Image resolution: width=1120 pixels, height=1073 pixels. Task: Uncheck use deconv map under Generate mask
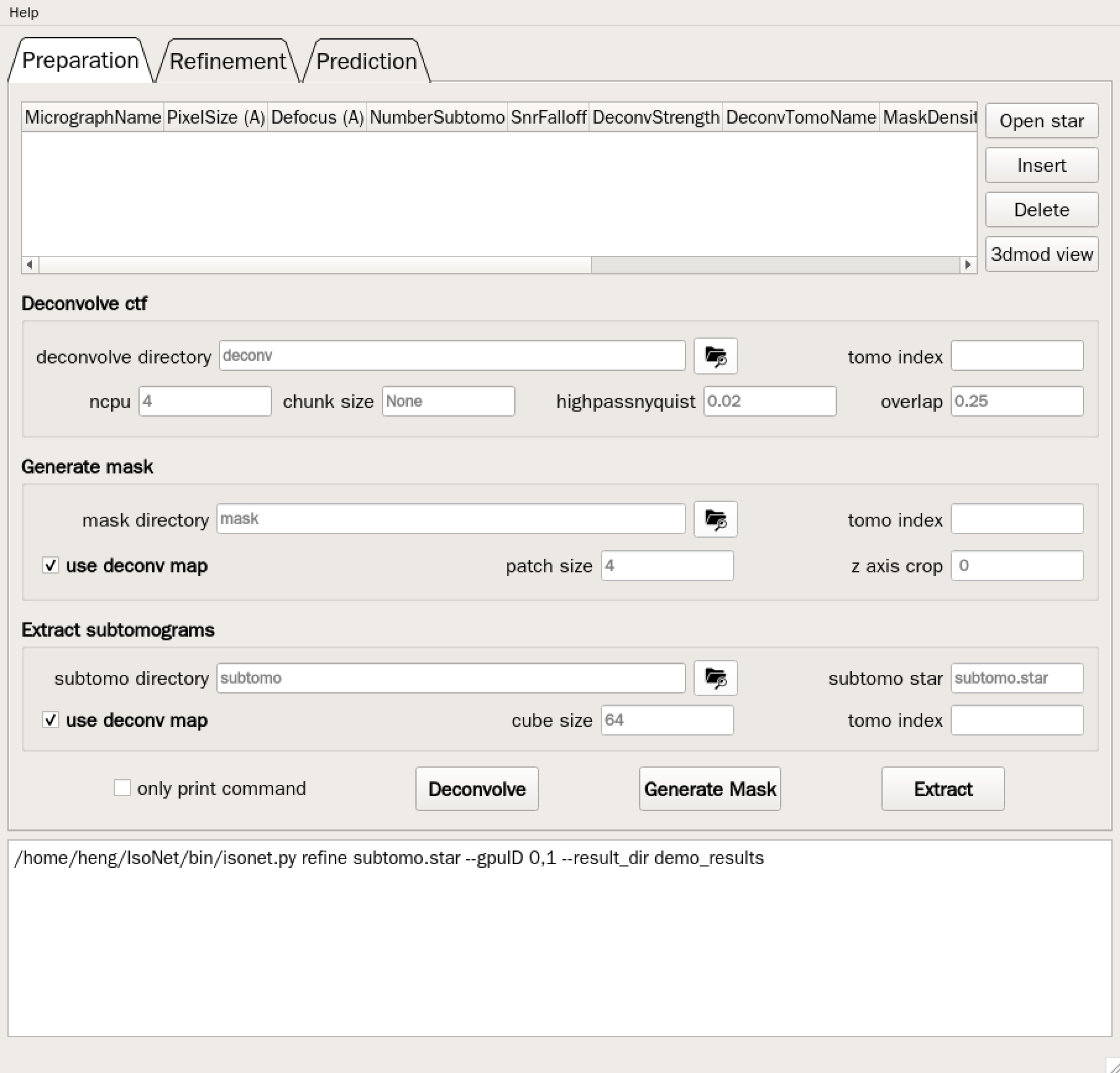[x=51, y=566]
